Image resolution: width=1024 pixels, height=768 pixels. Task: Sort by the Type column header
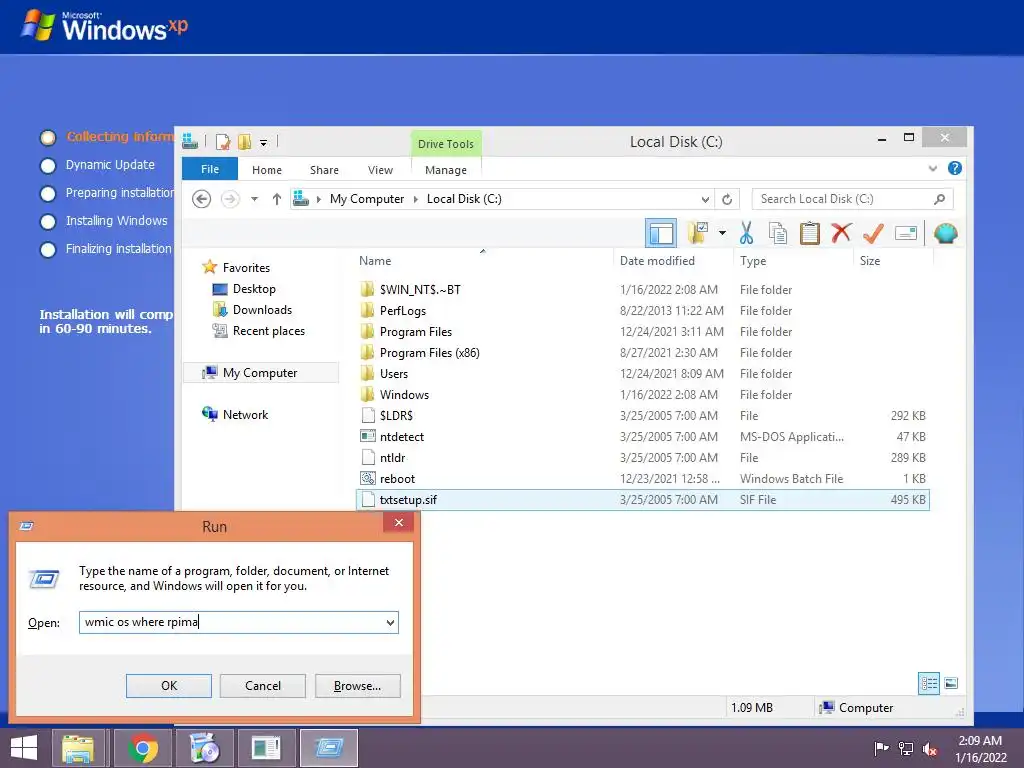click(753, 261)
